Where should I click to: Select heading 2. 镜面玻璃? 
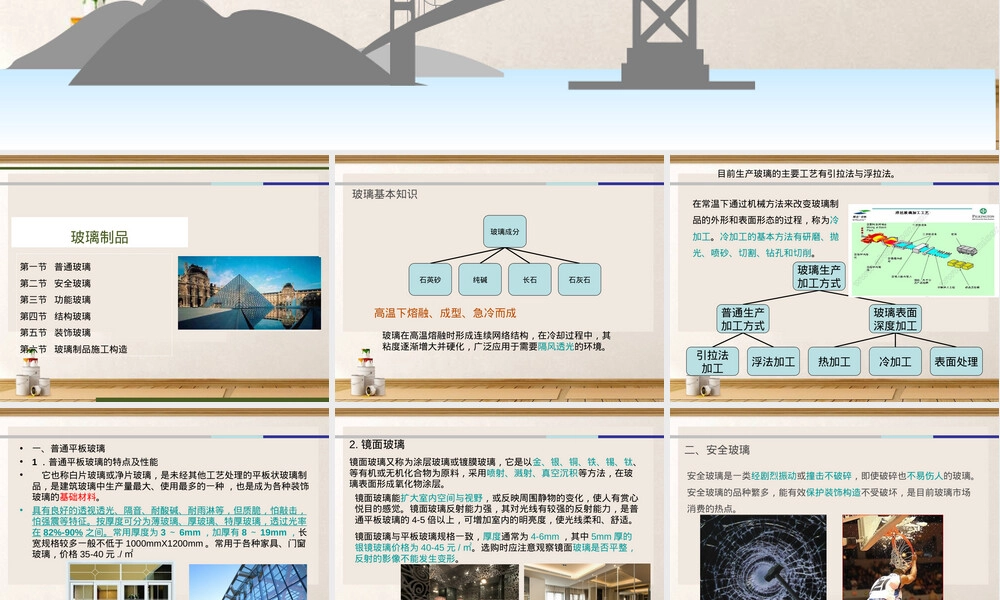377,444
